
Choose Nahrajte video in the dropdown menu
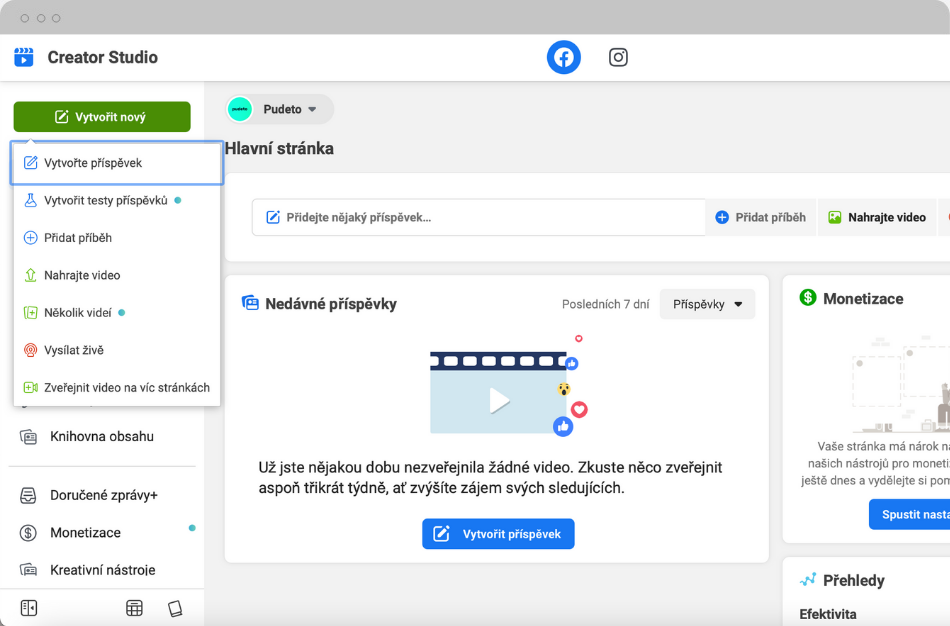coord(117,275)
